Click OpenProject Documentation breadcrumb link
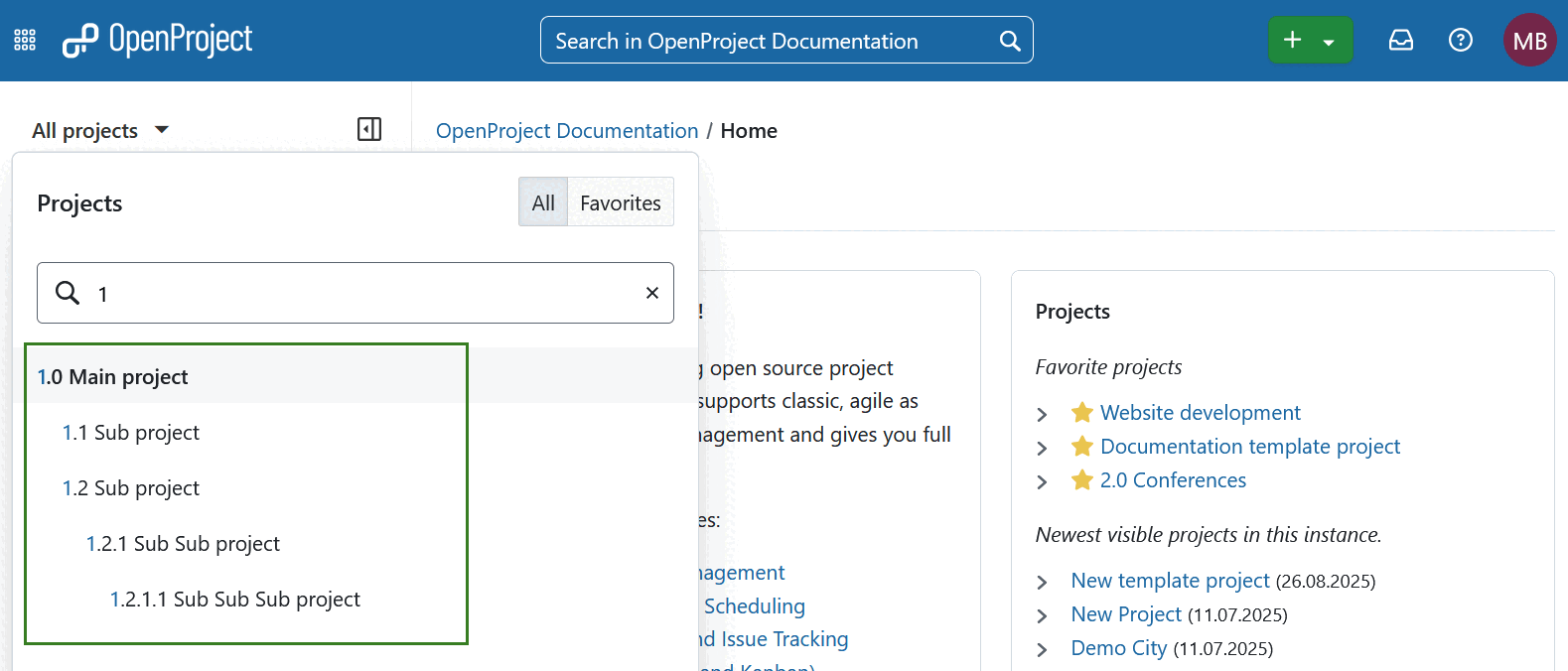The height and width of the screenshot is (671, 1568). click(566, 131)
